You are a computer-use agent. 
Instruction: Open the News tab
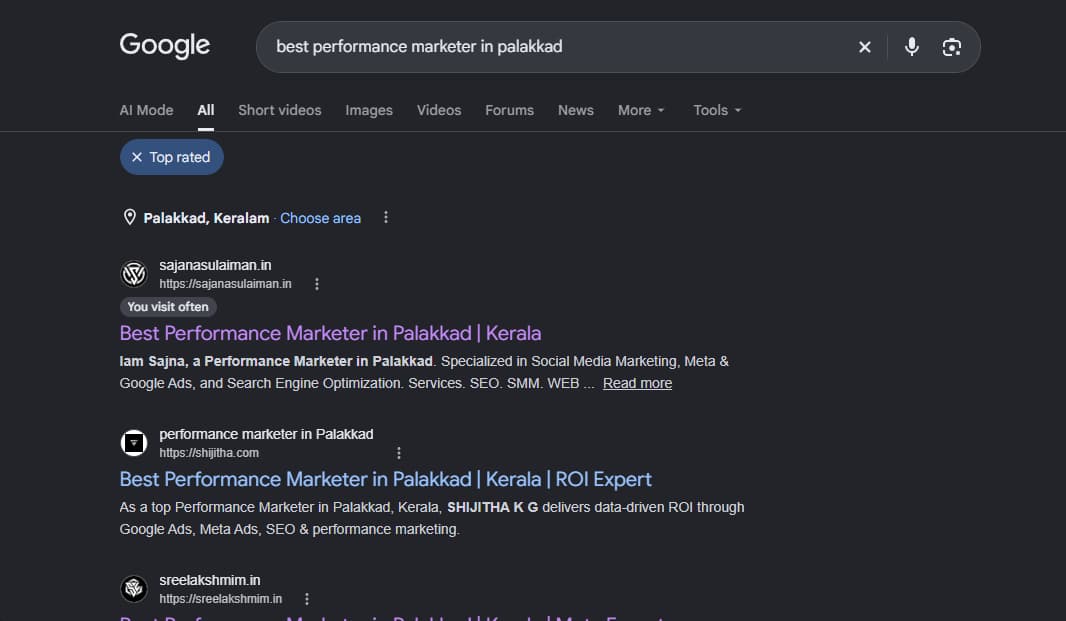coord(575,110)
